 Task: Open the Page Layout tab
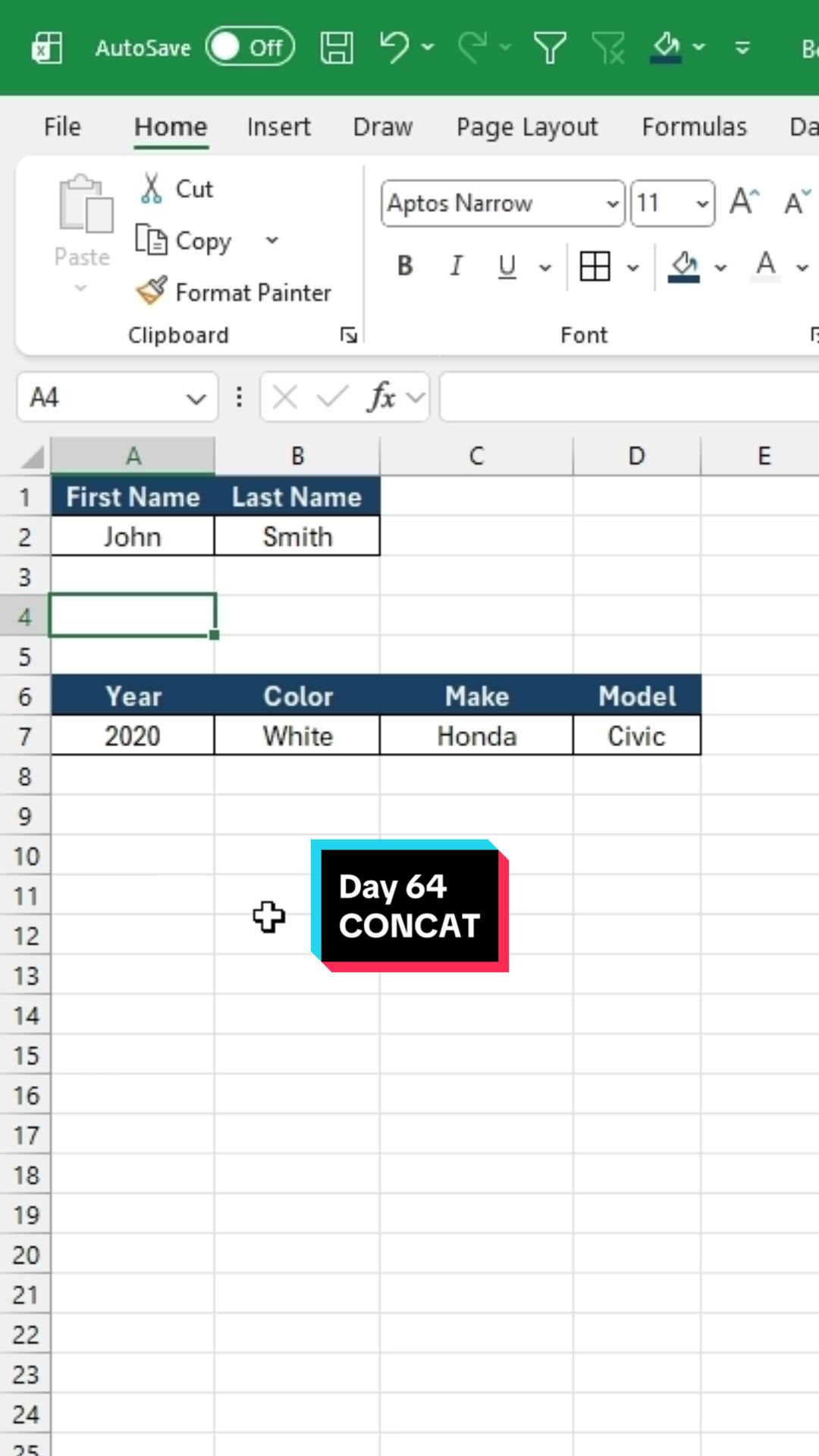pos(527,127)
